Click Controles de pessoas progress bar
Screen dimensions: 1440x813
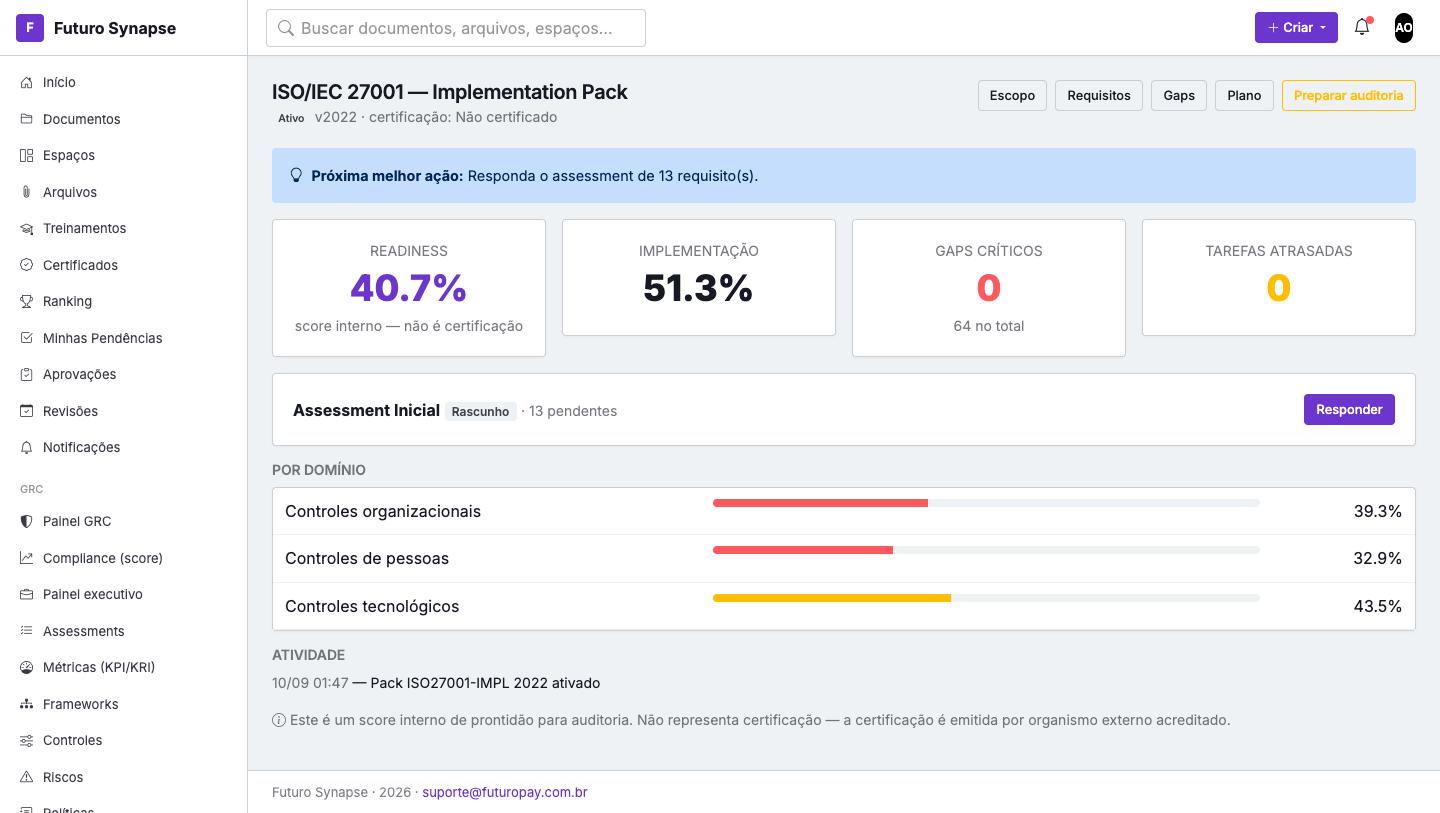click(986, 550)
